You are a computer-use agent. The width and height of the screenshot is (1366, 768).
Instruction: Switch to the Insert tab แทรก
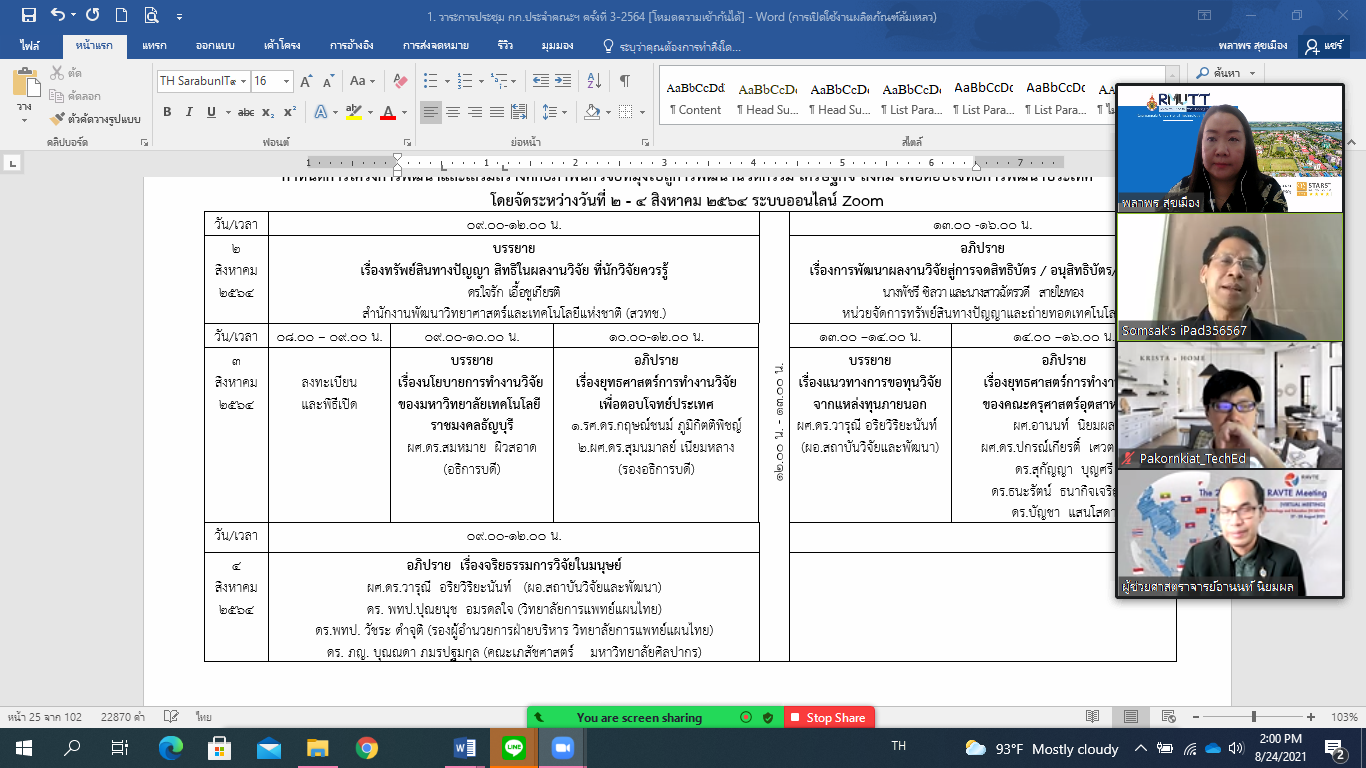[x=154, y=46]
